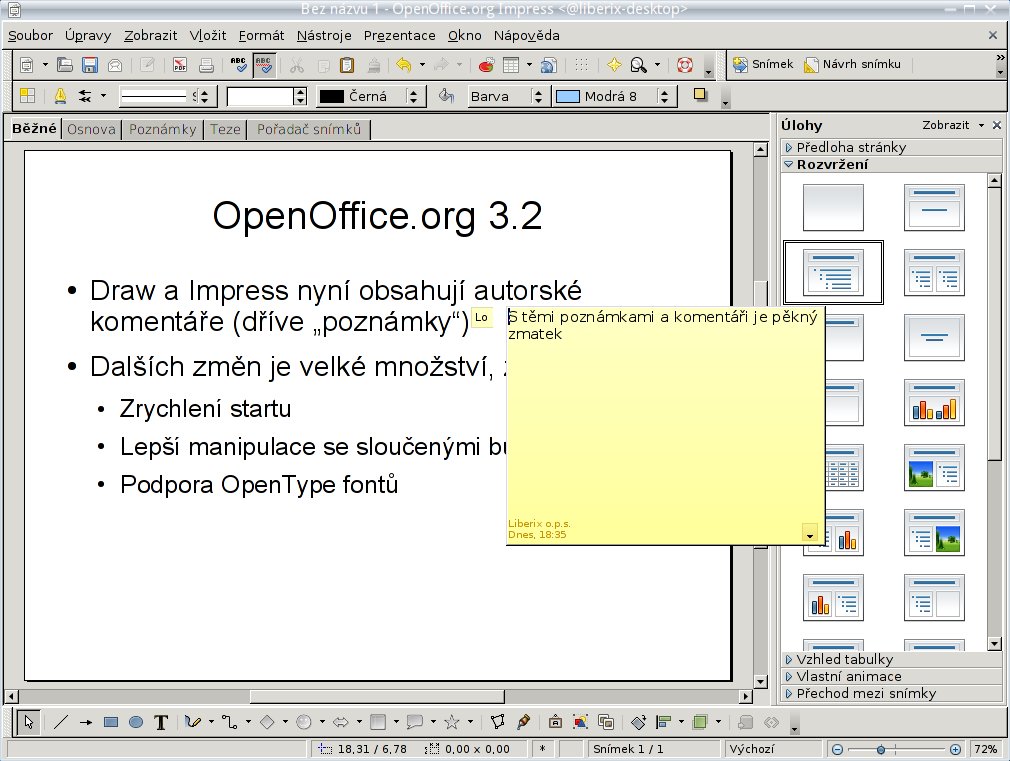
Task: Open the Fontwork Gallery
Action: tap(555, 722)
